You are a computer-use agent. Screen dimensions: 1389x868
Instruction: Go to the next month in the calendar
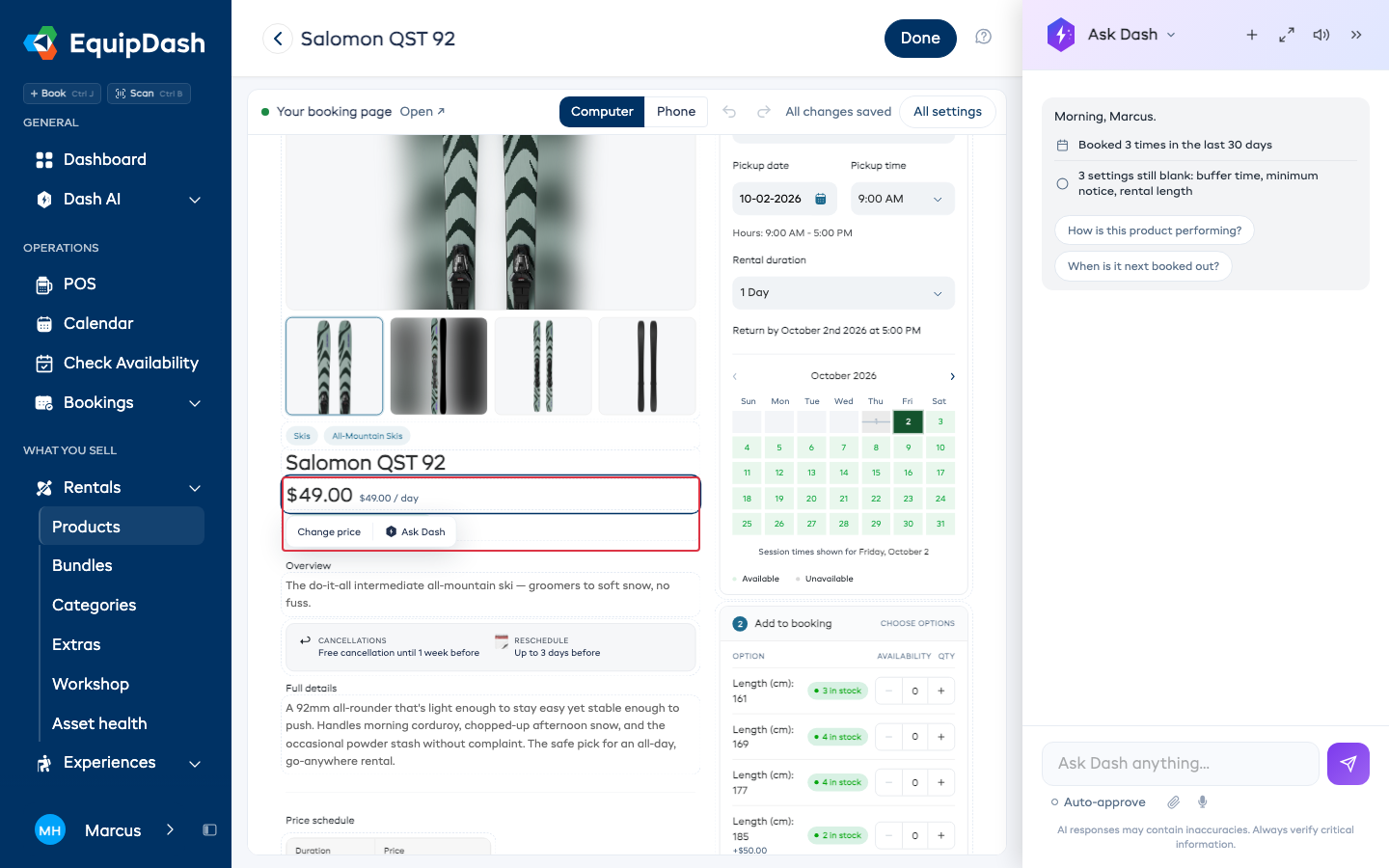tap(952, 376)
